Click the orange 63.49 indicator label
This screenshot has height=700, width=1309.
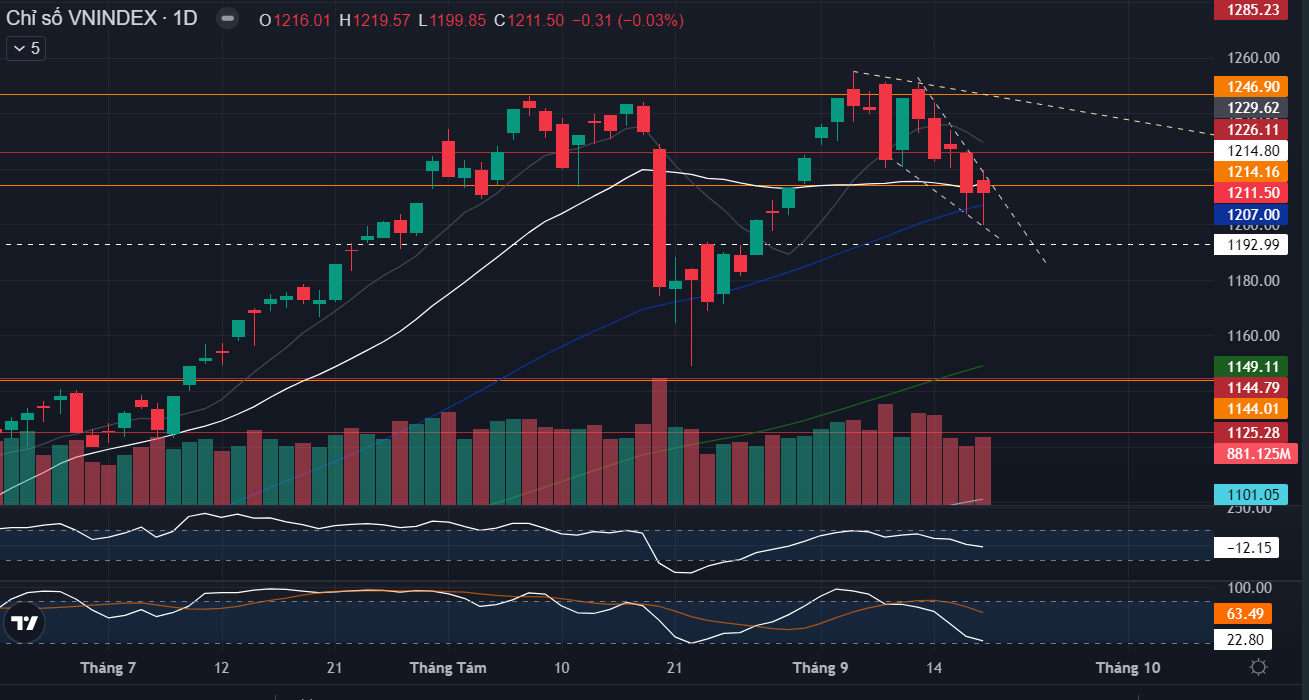tap(1243, 613)
